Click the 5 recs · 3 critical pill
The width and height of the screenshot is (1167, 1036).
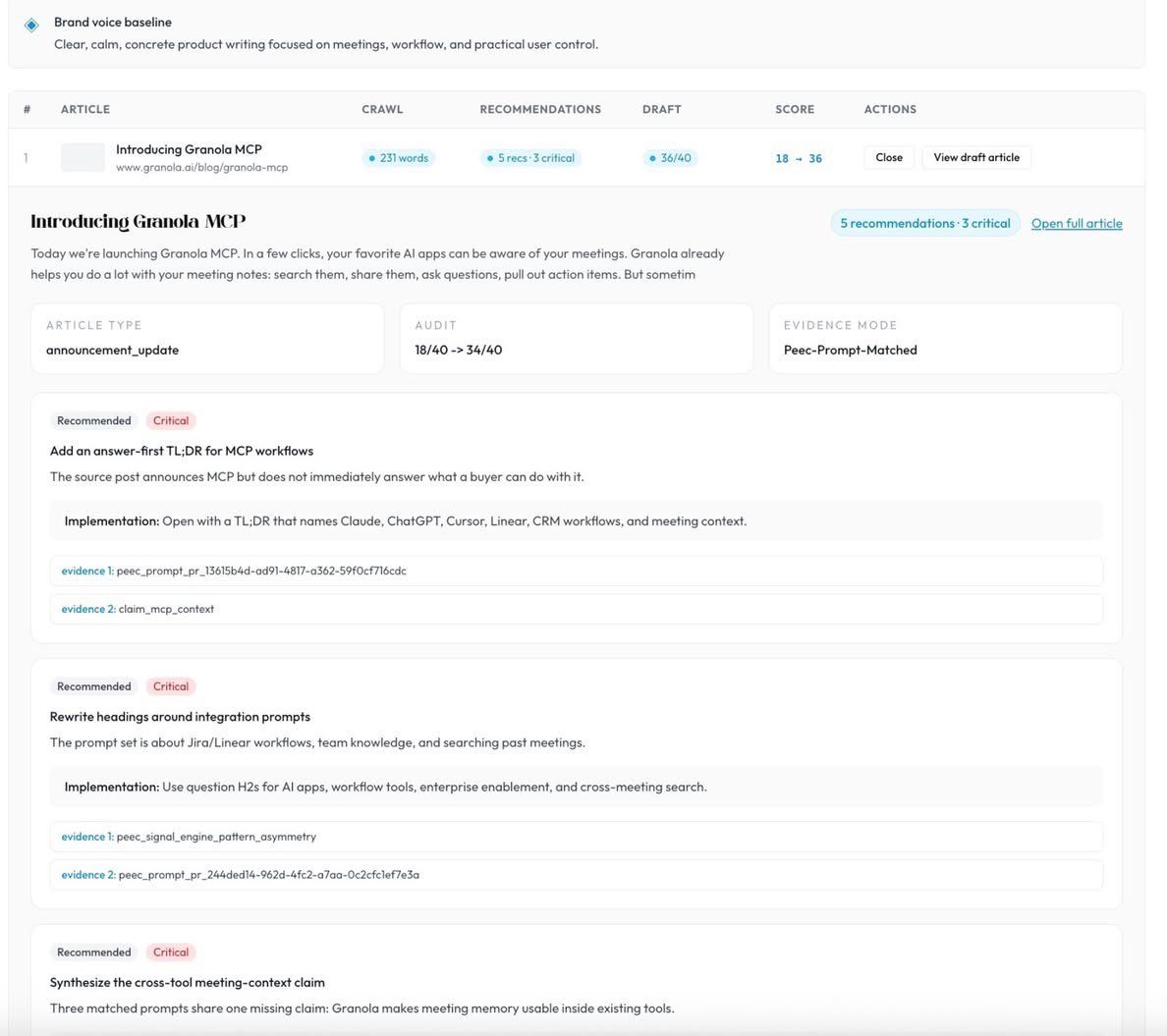pos(530,158)
